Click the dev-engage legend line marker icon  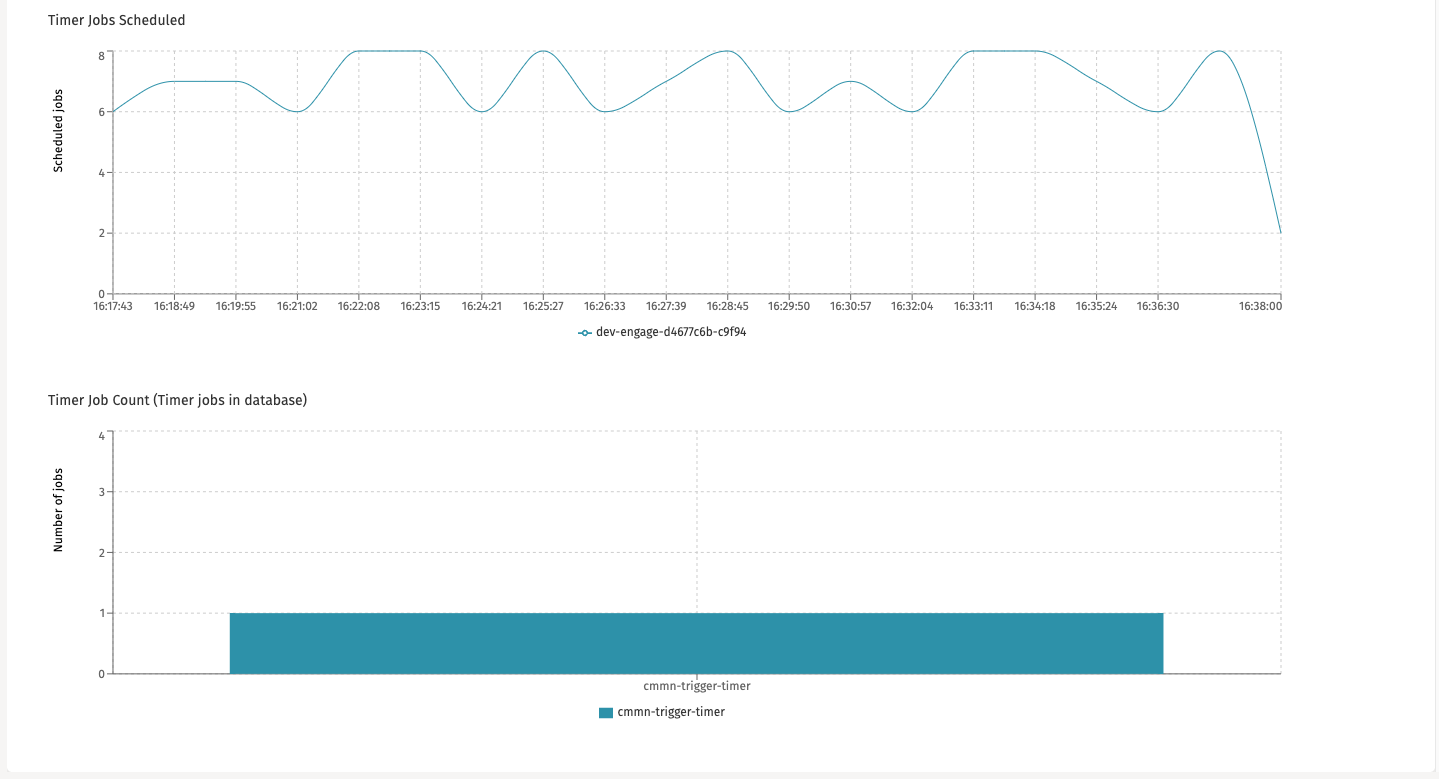click(x=585, y=333)
